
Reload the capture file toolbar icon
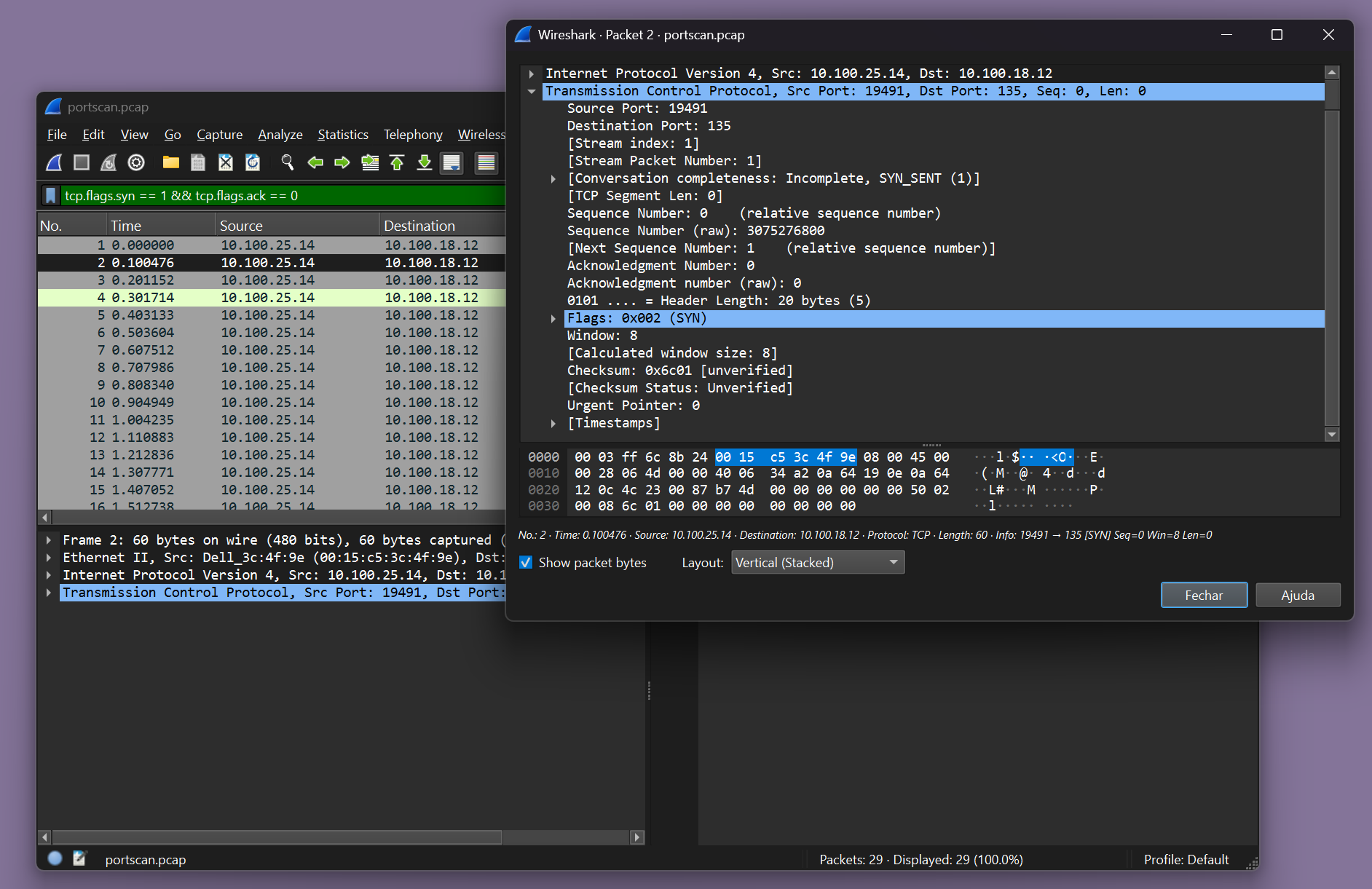click(x=253, y=162)
